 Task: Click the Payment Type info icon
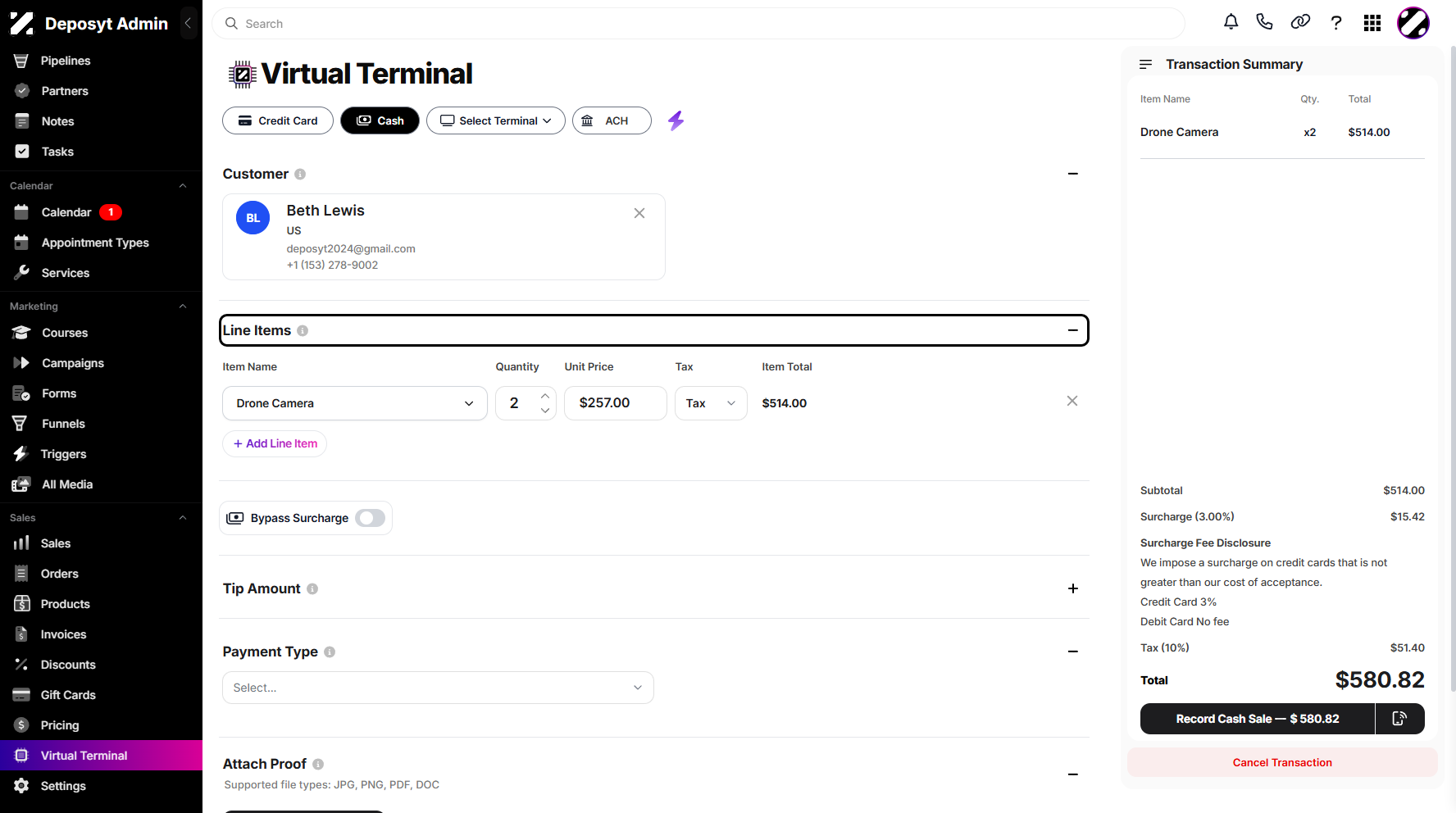[x=330, y=652]
